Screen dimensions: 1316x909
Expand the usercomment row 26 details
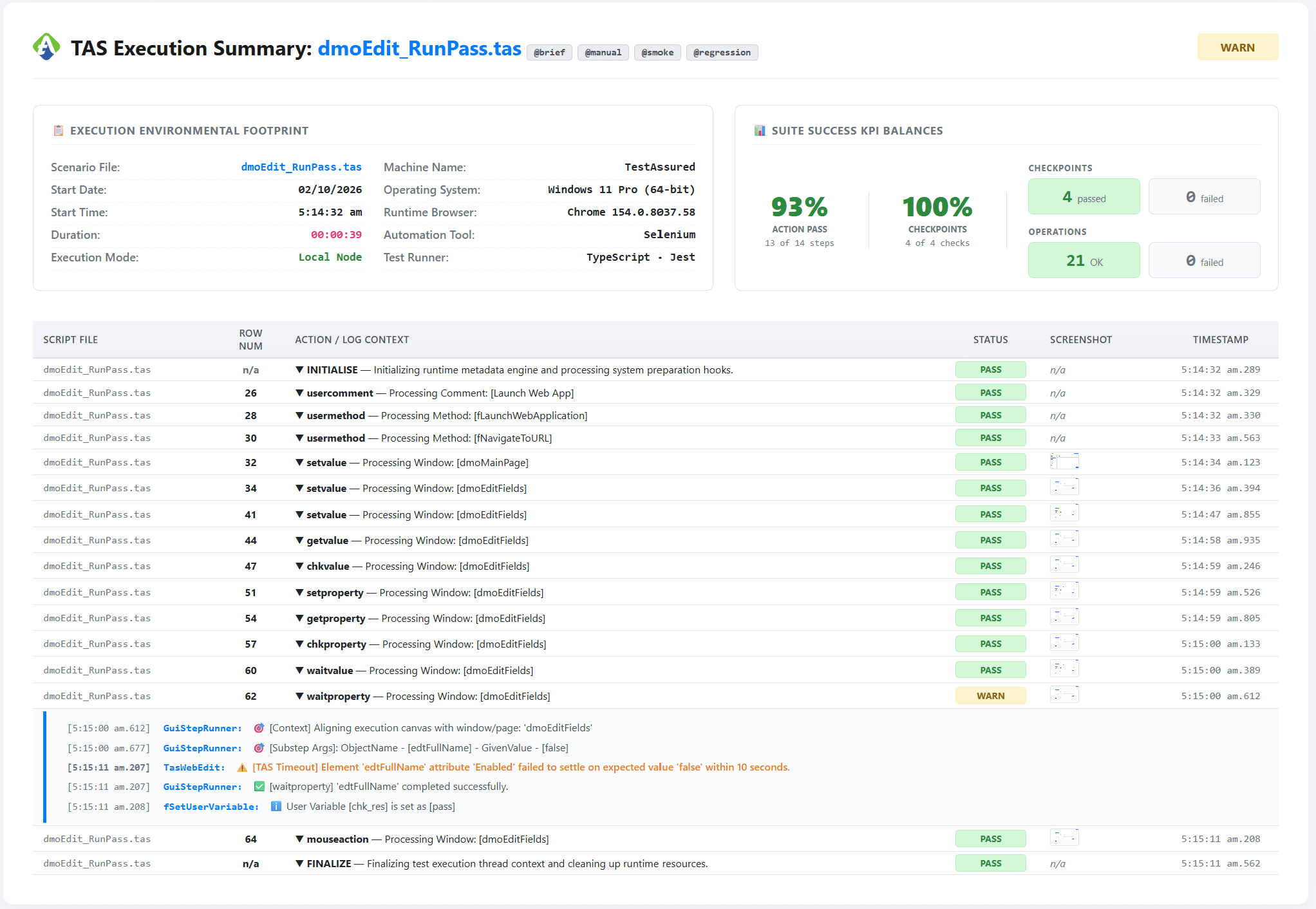pyautogui.click(x=299, y=393)
